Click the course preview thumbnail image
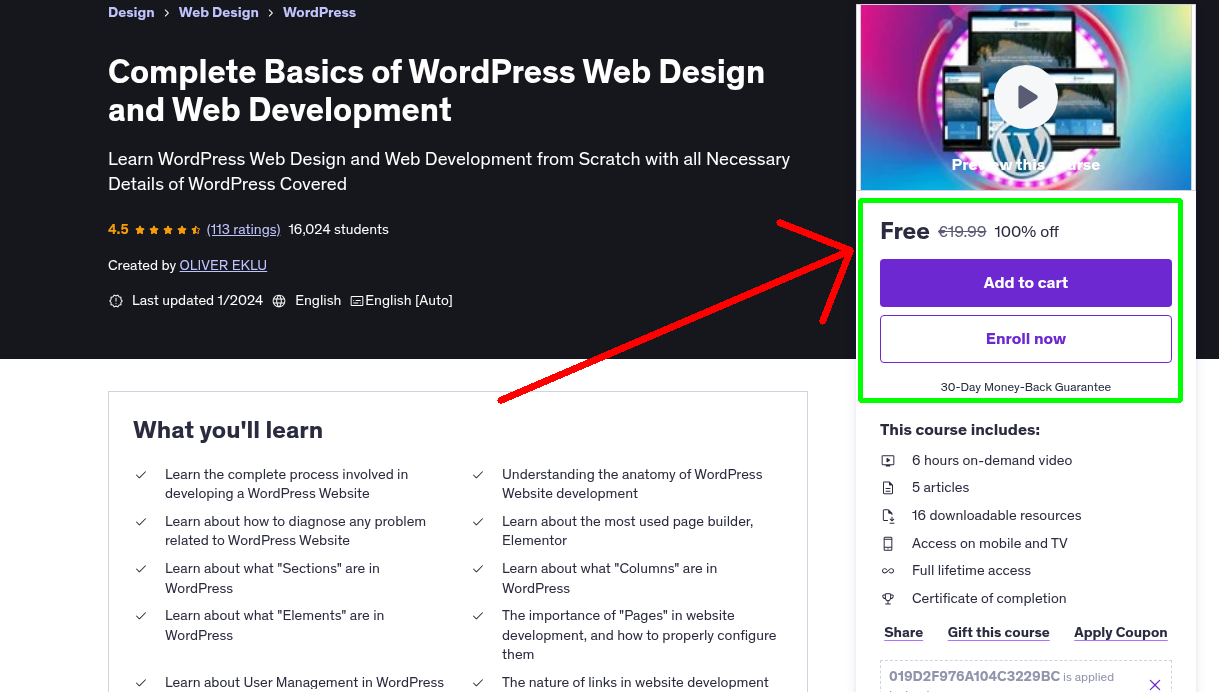The height and width of the screenshot is (692, 1219). [1025, 97]
